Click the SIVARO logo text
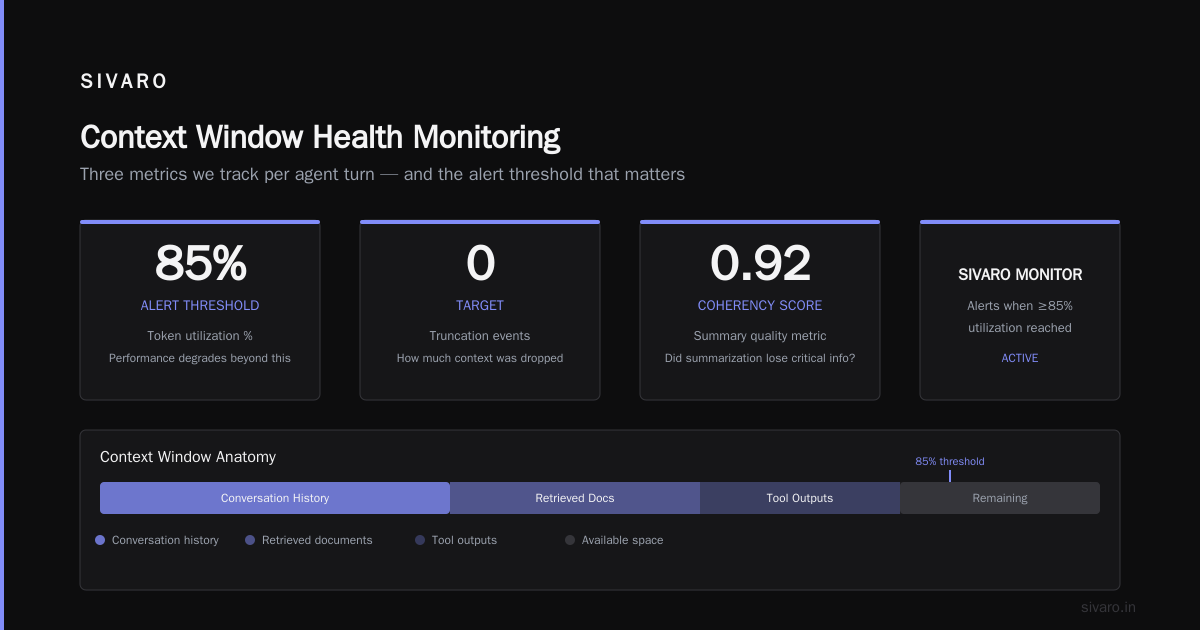Image resolution: width=1200 pixels, height=630 pixels. point(124,82)
